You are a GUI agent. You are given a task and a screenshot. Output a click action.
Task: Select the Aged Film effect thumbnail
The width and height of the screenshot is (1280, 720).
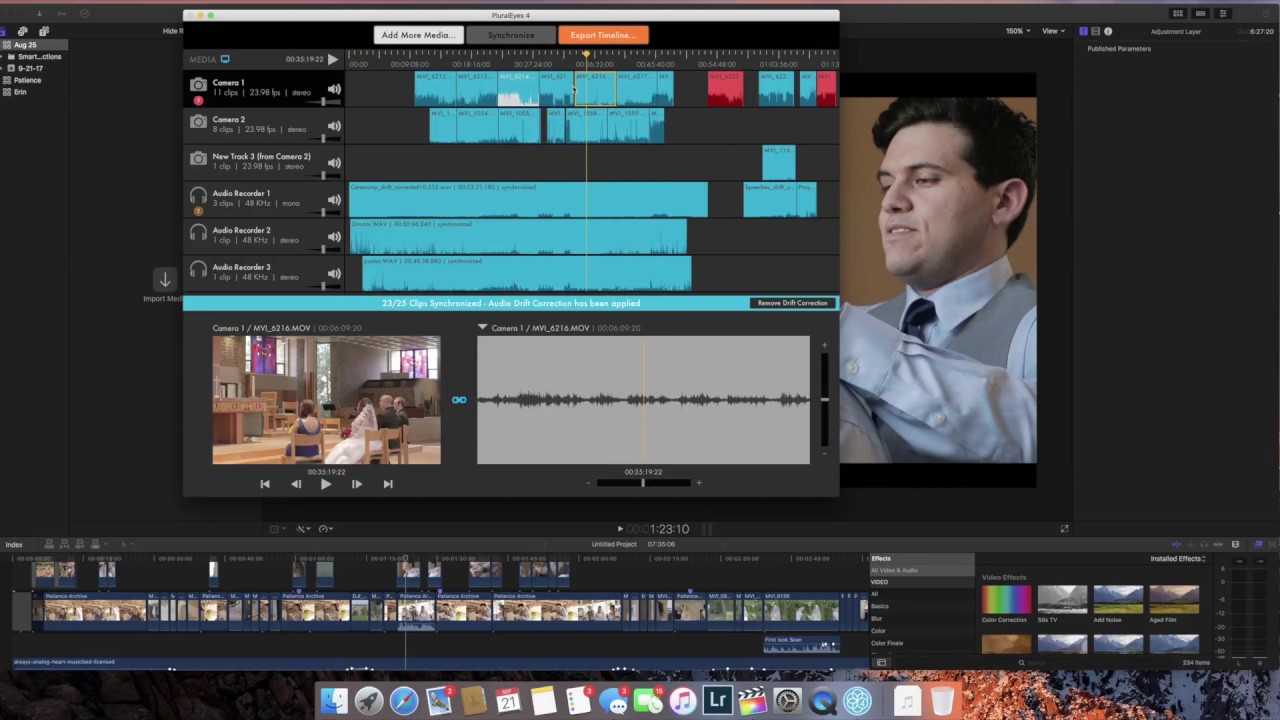point(1174,599)
